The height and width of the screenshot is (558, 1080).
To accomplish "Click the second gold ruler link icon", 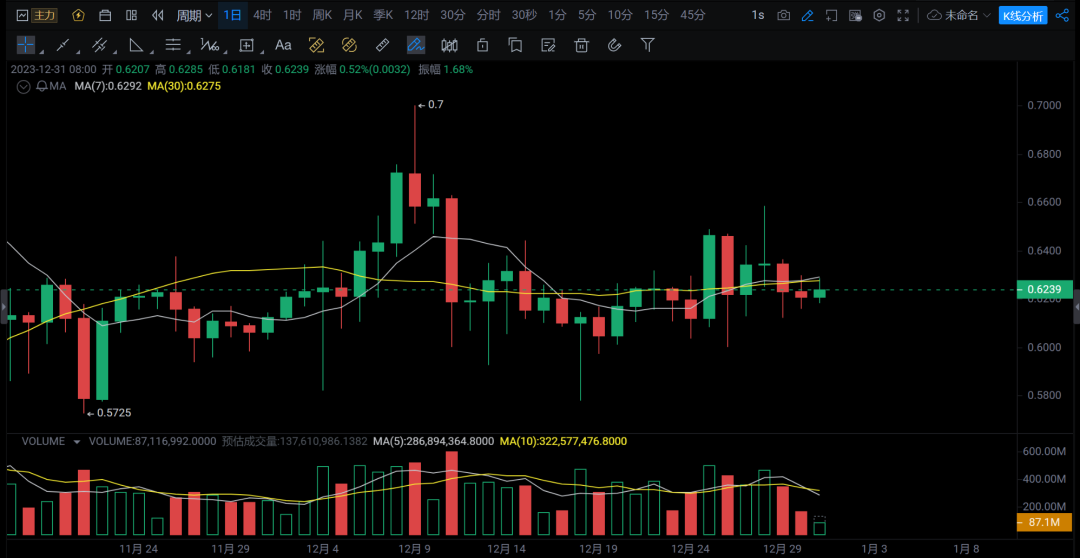I will coord(349,45).
